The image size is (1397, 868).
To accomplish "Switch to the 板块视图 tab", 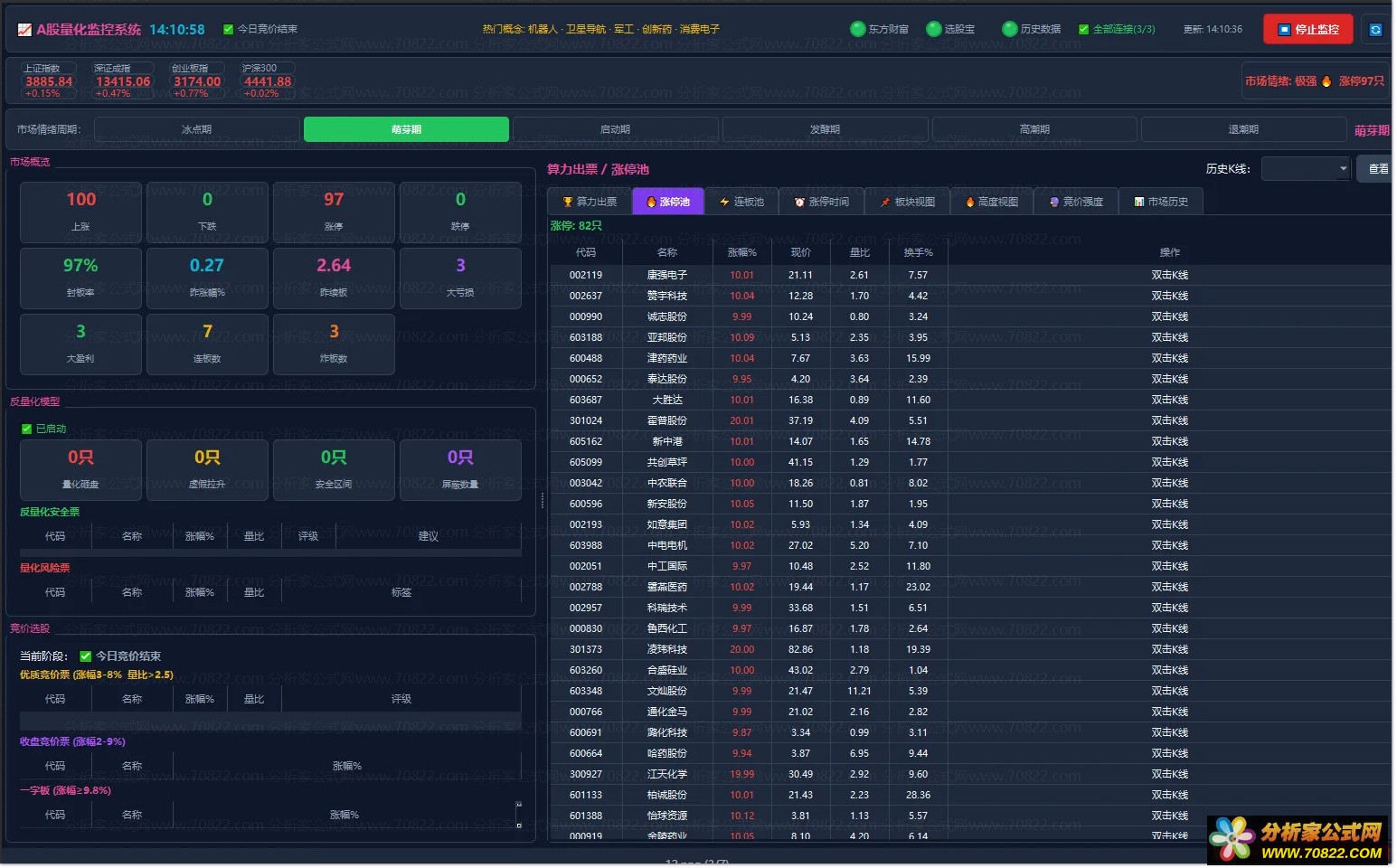I will pos(907,202).
